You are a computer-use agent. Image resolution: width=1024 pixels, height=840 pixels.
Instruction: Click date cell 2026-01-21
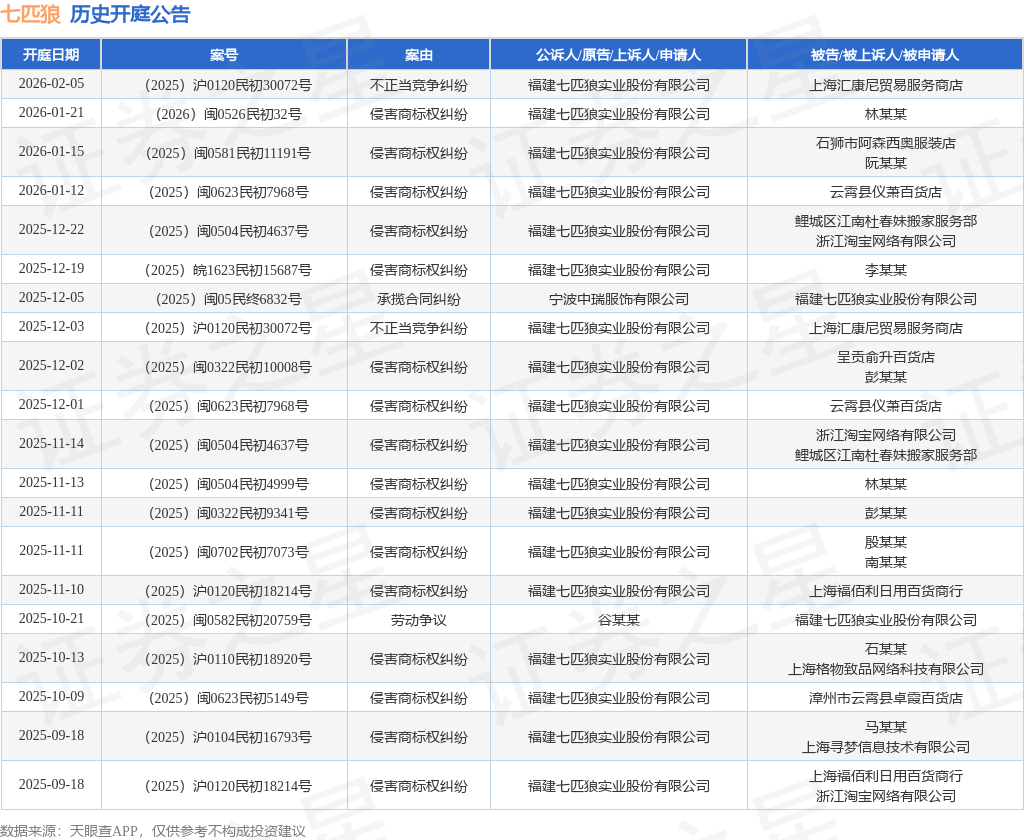point(51,112)
